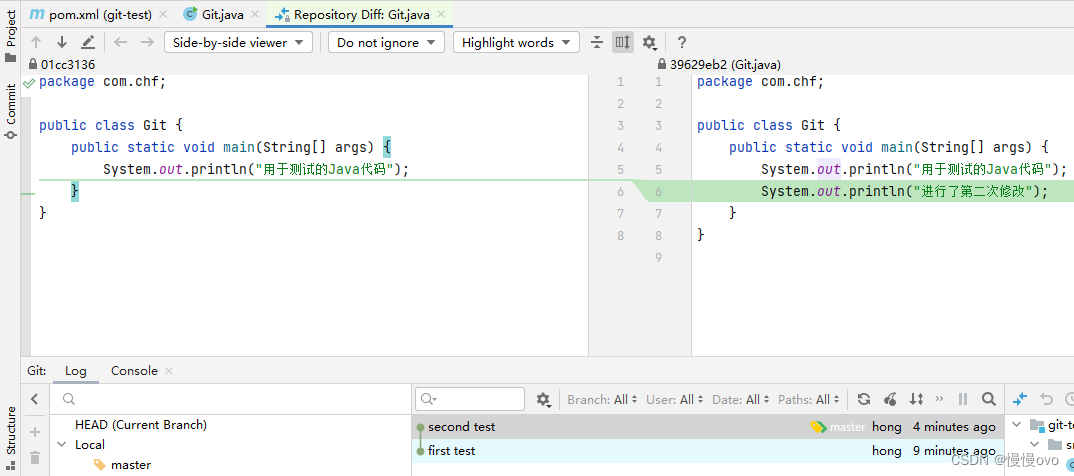Go to previous file arrow
Image resolution: width=1074 pixels, height=476 pixels.
tap(121, 42)
